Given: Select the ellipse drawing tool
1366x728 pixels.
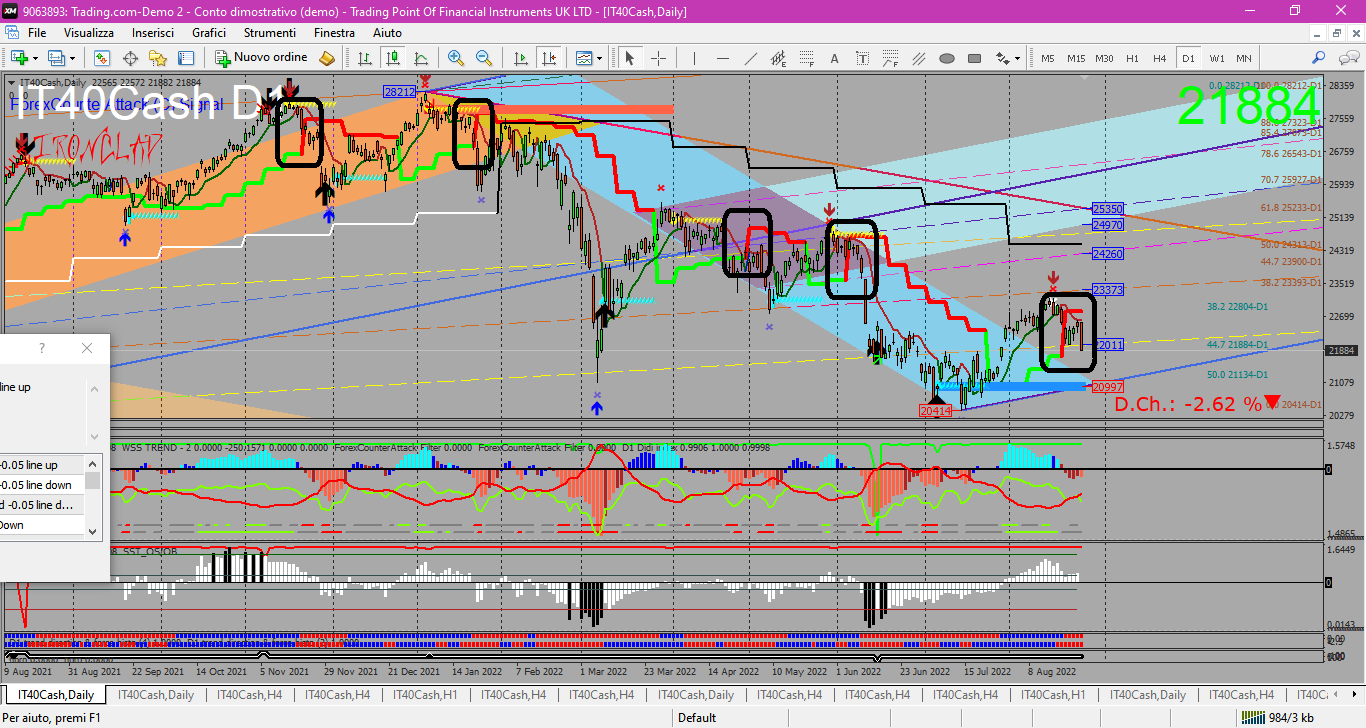Looking at the screenshot, I should 946,58.
